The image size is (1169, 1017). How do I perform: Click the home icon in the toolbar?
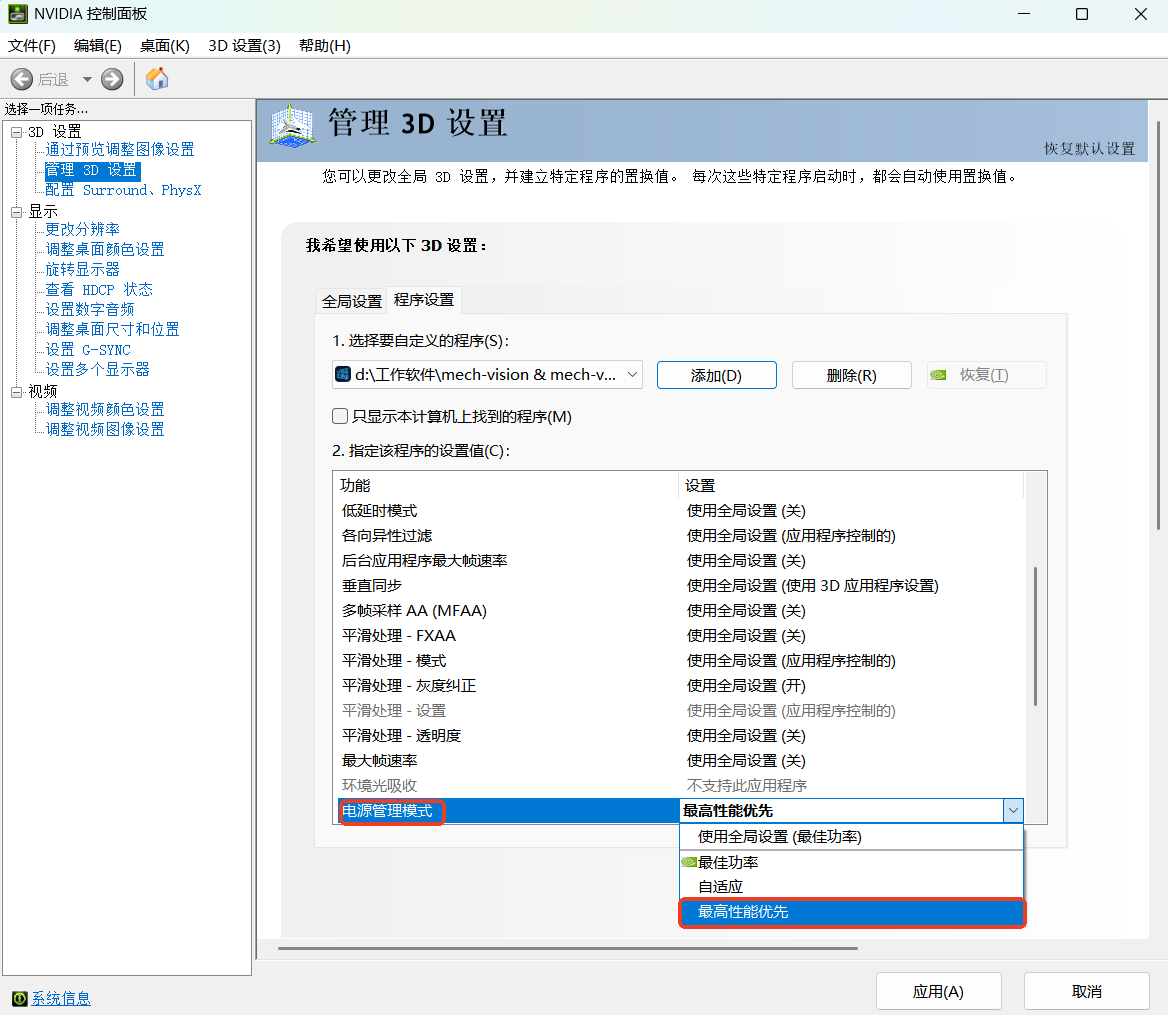click(156, 78)
